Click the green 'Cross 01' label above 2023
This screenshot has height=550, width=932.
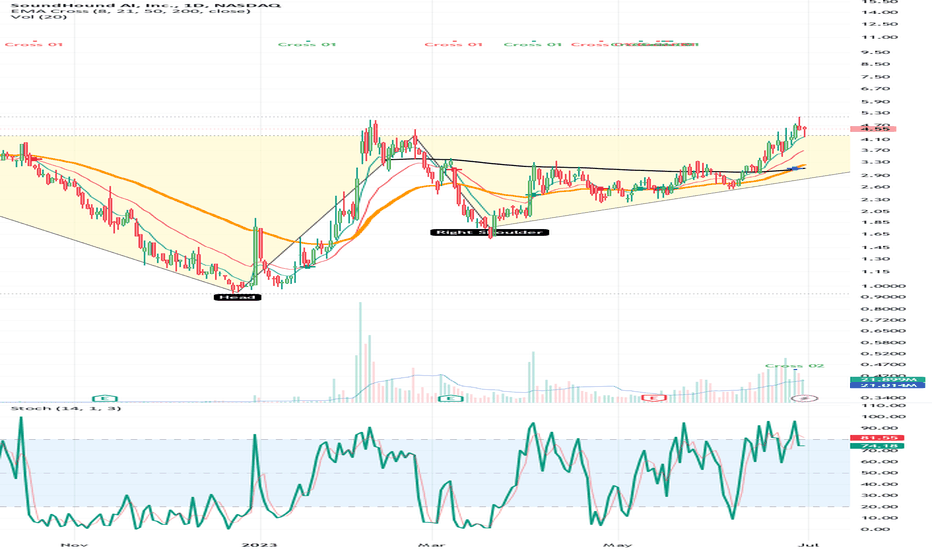pyautogui.click(x=307, y=45)
